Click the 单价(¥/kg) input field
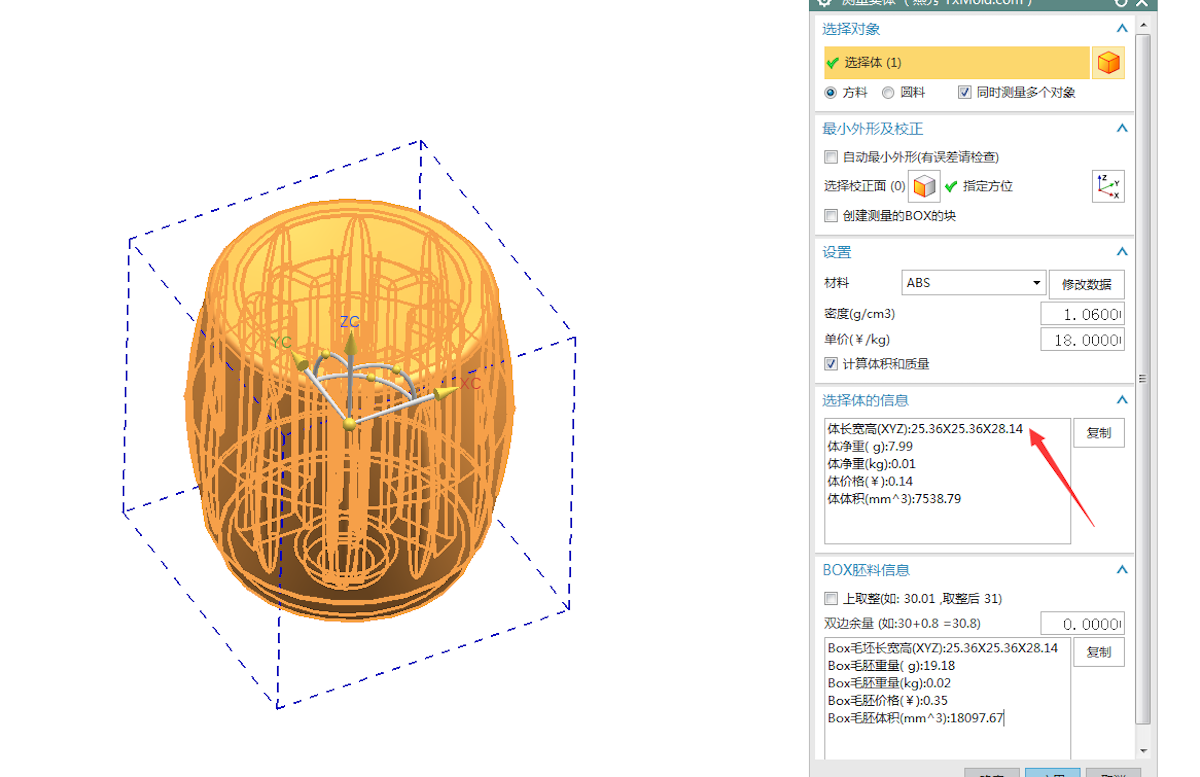1200x777 pixels. (x=1082, y=340)
